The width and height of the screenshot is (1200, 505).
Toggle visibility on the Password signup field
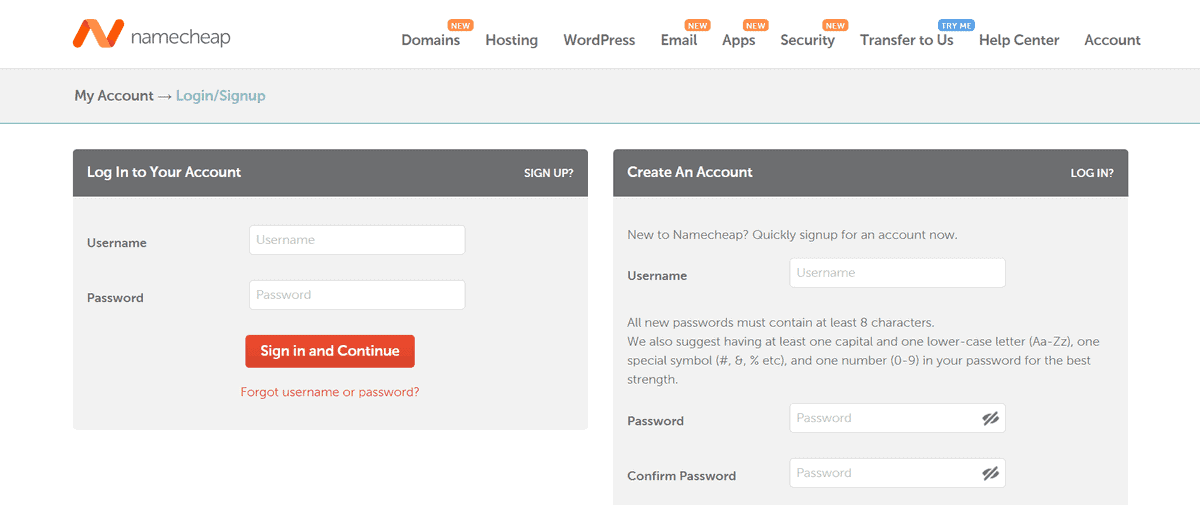pos(990,419)
